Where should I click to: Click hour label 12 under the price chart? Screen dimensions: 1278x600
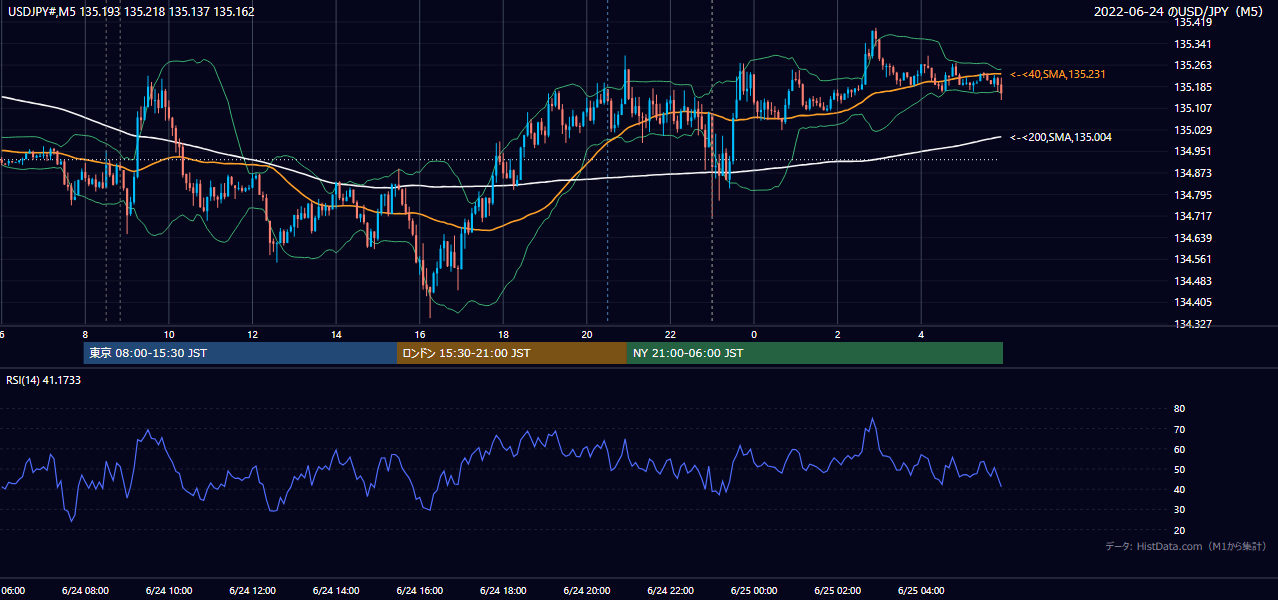(253, 334)
